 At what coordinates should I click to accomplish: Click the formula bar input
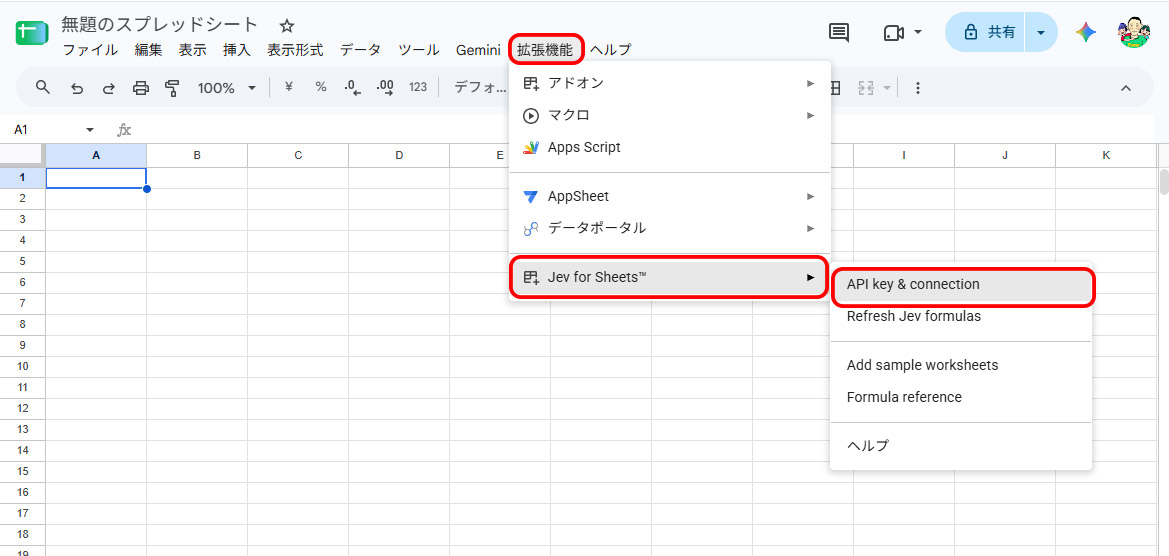point(649,130)
